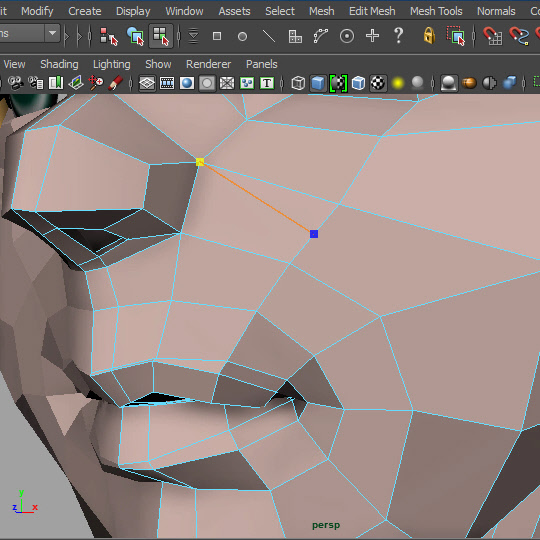This screenshot has width=540, height=540.
Task: Open the Edit Mesh menu
Action: click(372, 11)
